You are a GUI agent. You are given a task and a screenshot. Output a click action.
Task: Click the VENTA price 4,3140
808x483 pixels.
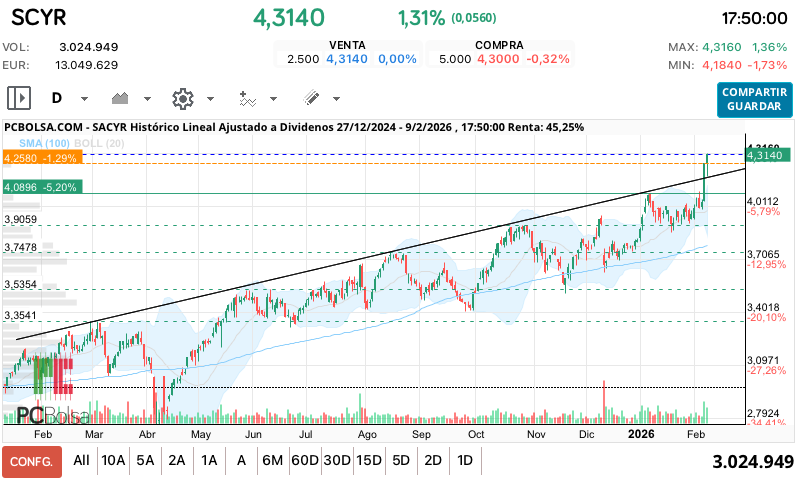[x=347, y=59]
